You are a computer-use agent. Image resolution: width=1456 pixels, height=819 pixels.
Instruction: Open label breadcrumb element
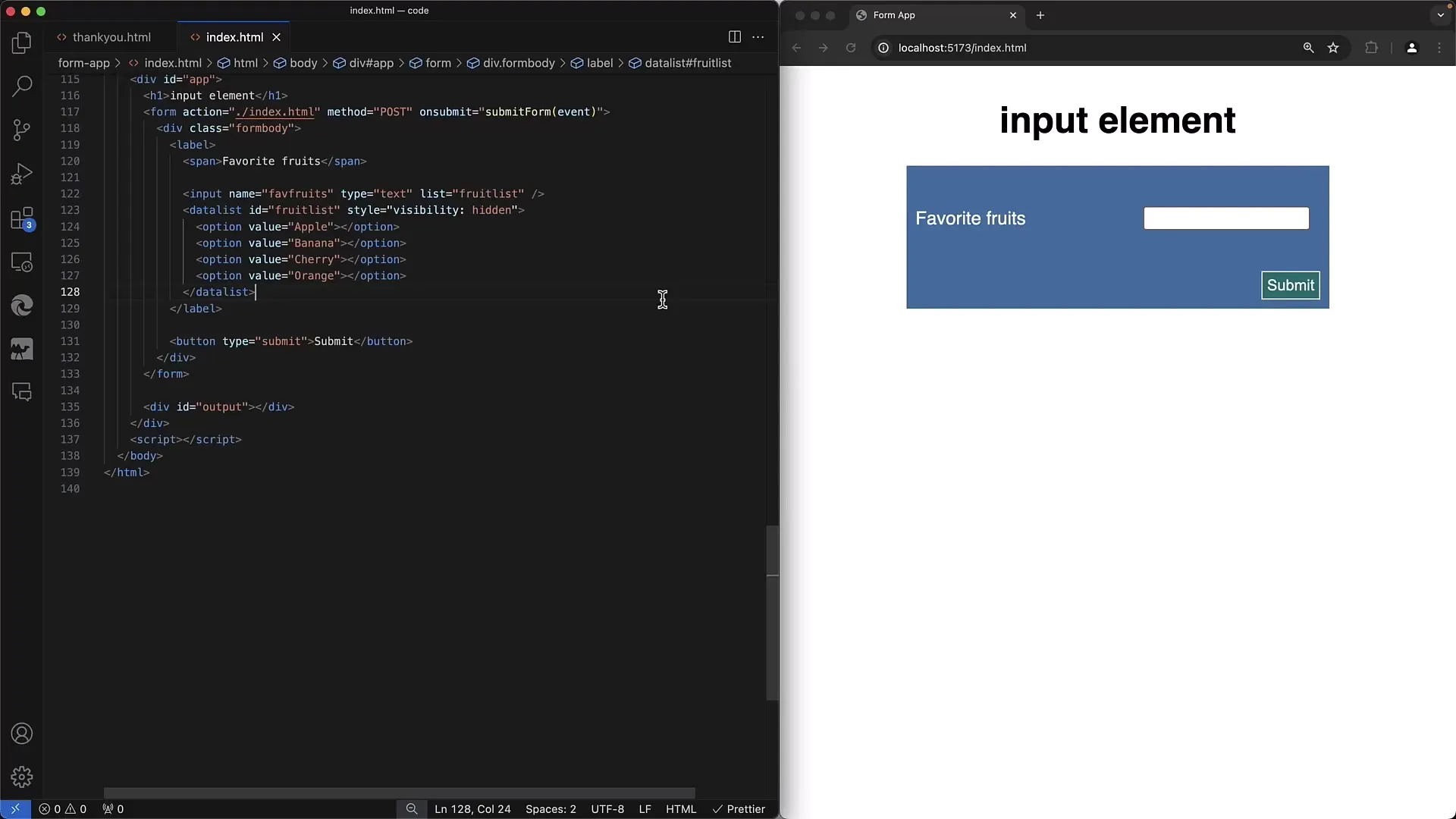[x=592, y=63]
